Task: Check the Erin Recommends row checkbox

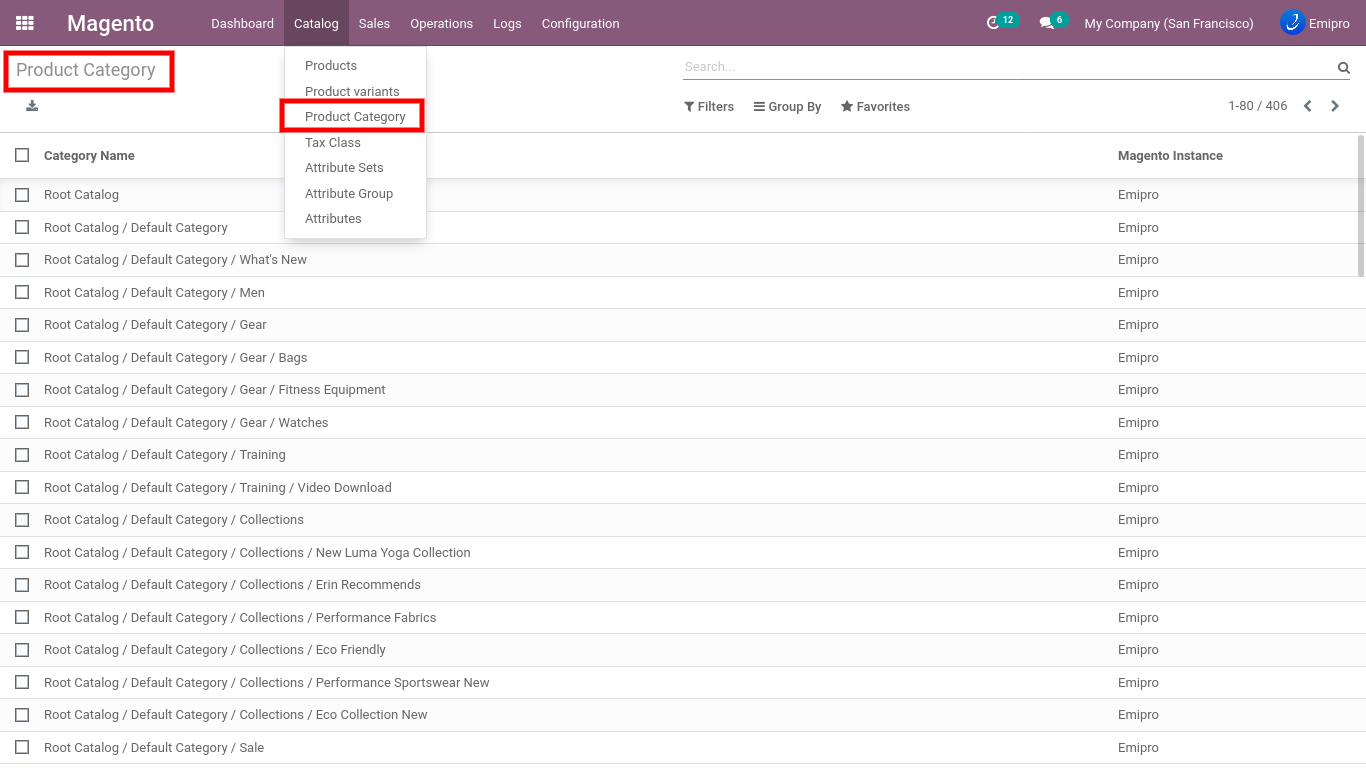Action: point(22,585)
